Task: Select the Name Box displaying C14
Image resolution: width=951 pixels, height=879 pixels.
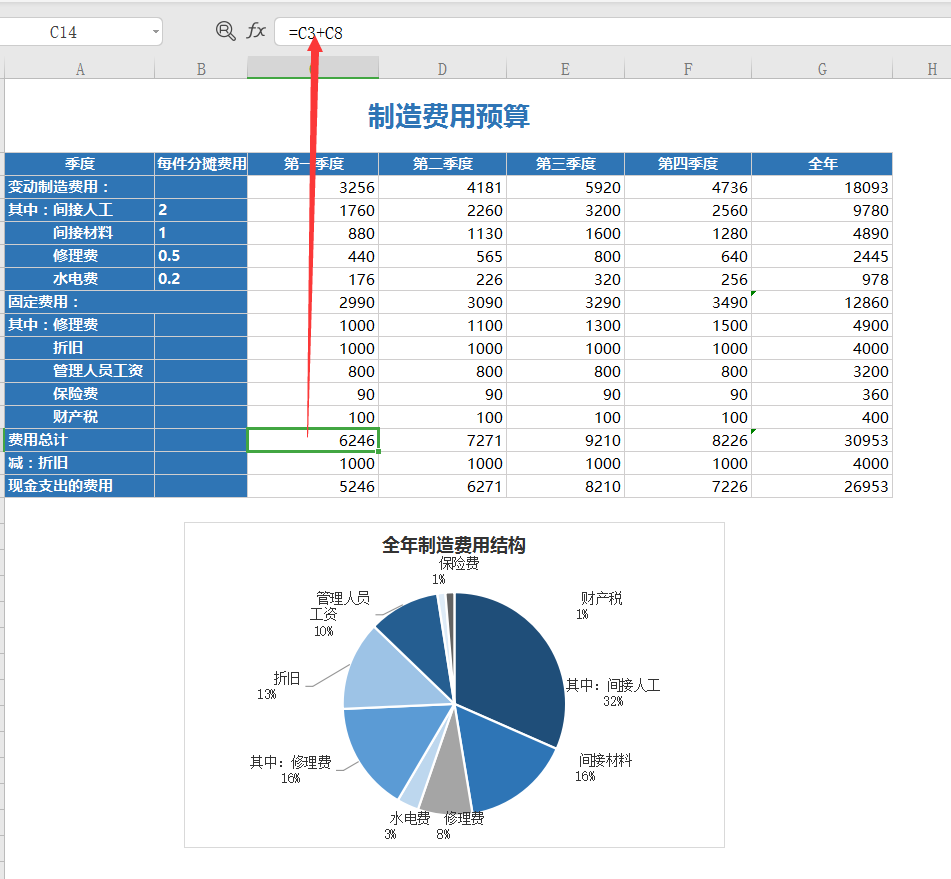Action: pos(70,31)
